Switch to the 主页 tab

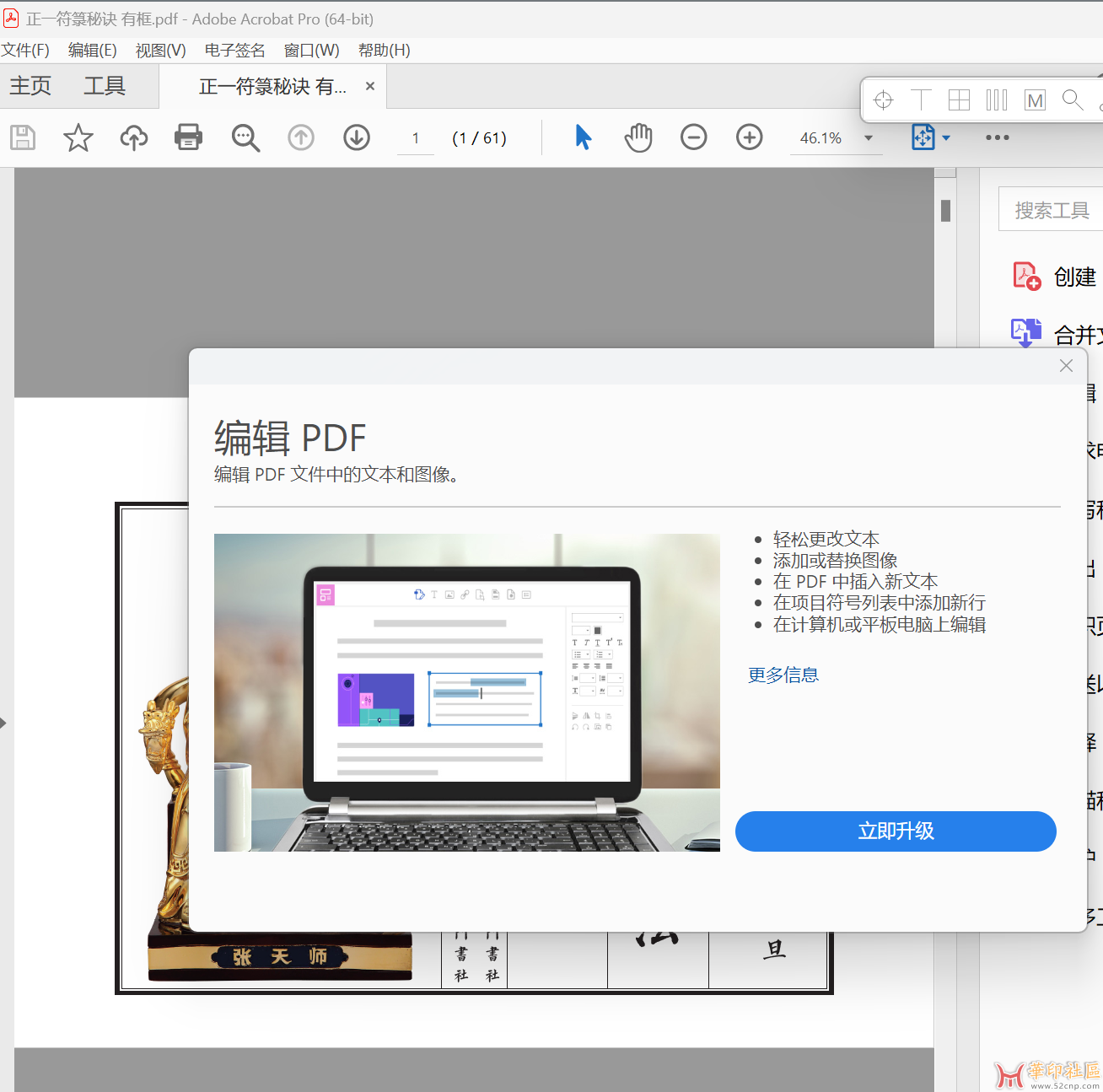coord(30,86)
